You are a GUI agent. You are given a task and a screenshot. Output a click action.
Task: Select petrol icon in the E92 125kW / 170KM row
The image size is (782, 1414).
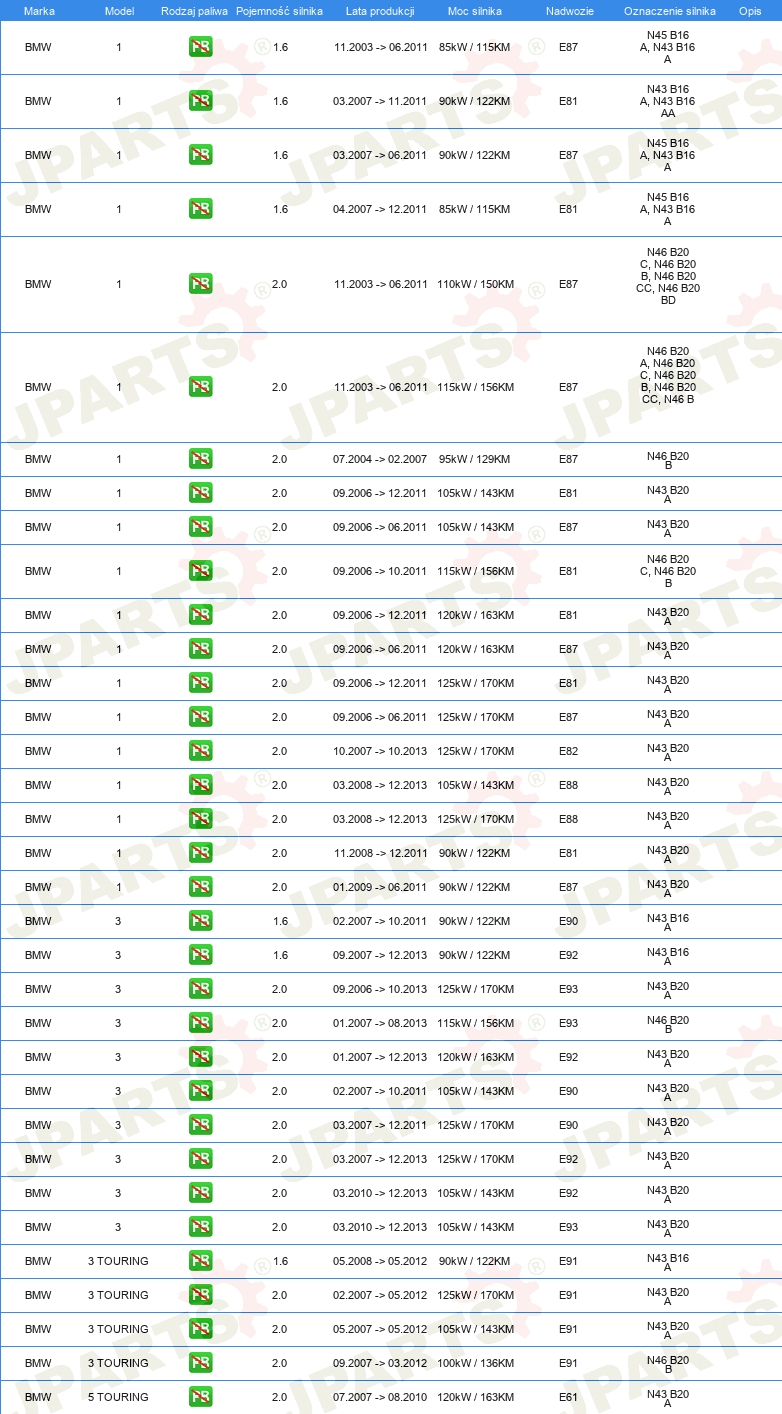[x=200, y=1159]
